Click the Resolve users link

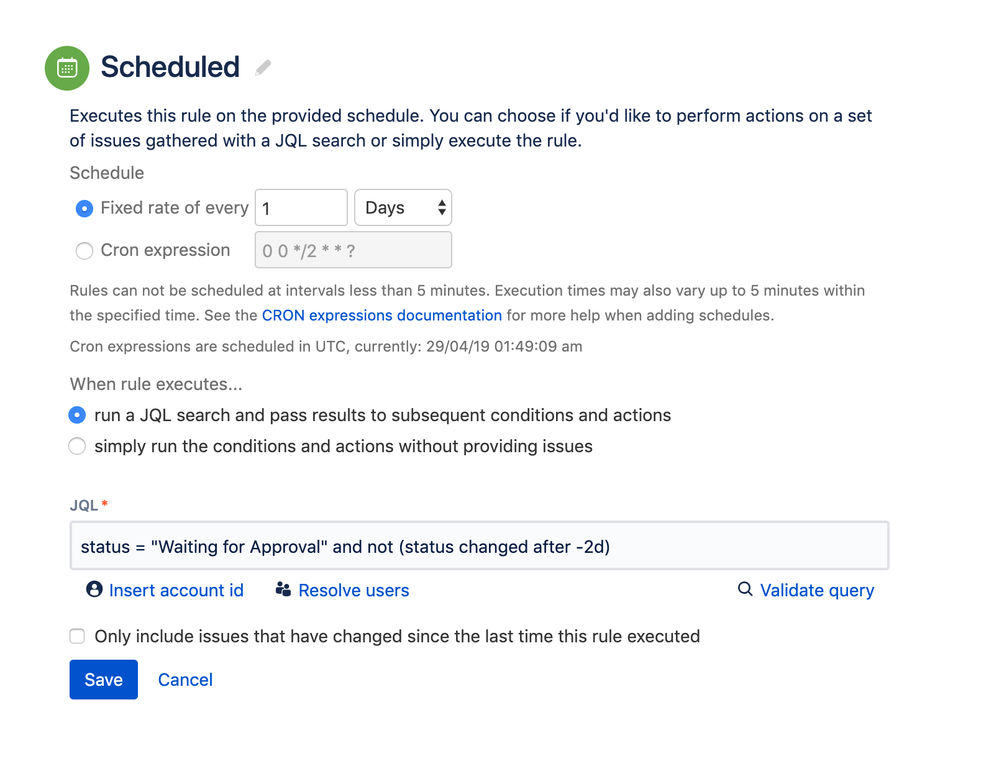tap(353, 591)
